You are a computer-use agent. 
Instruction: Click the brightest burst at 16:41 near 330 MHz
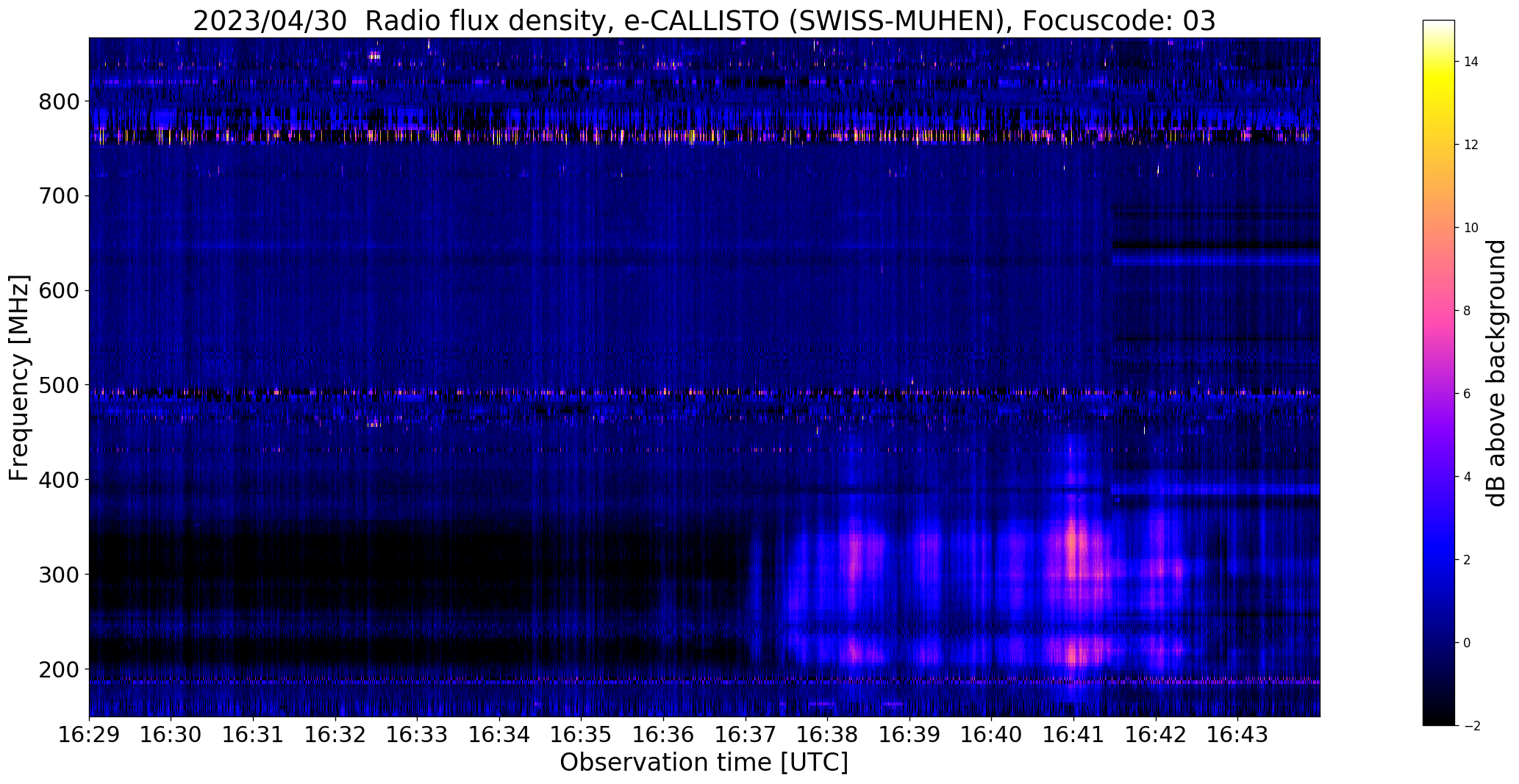[x=1073, y=544]
